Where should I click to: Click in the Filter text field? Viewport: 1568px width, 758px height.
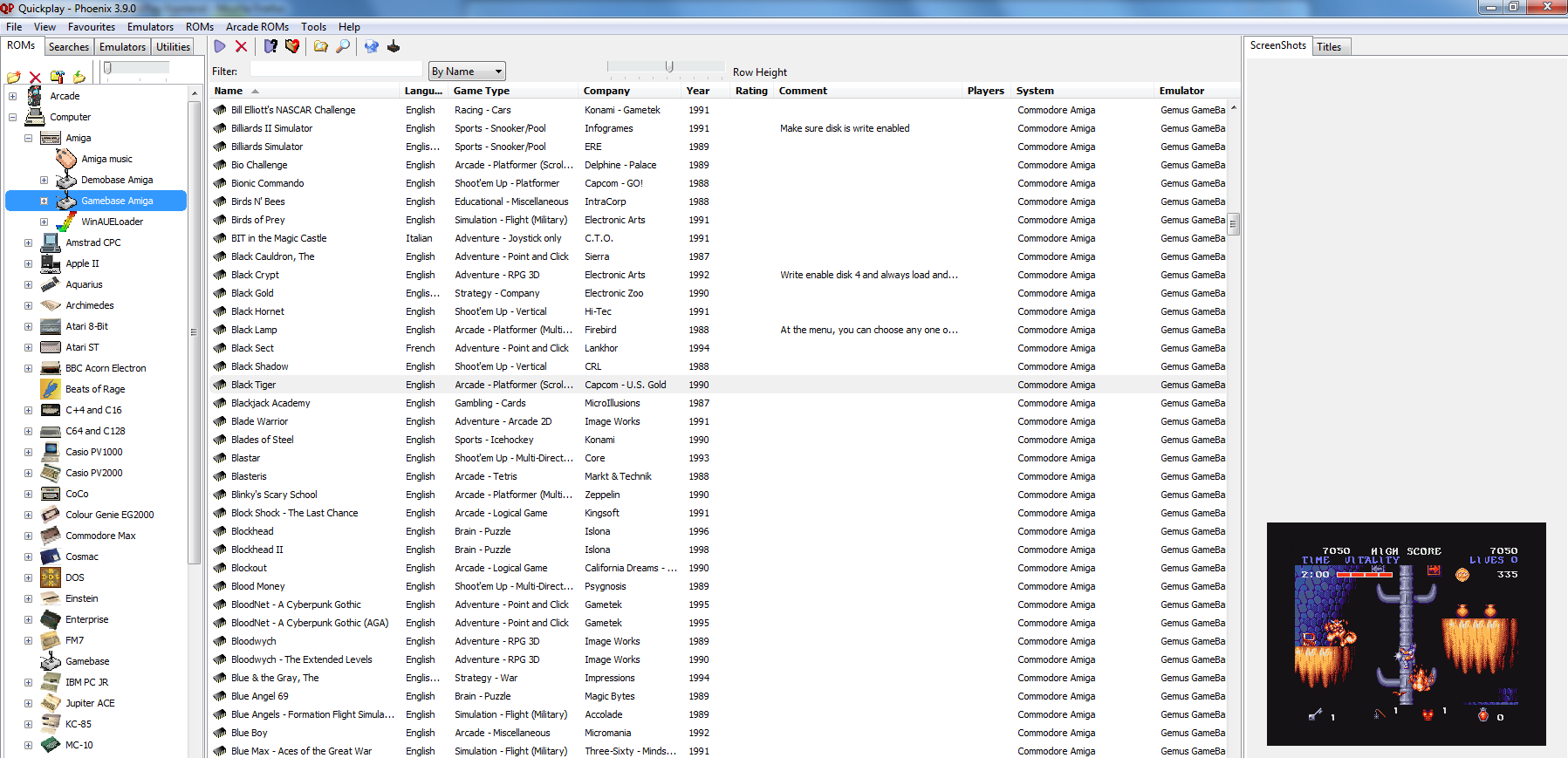point(336,69)
